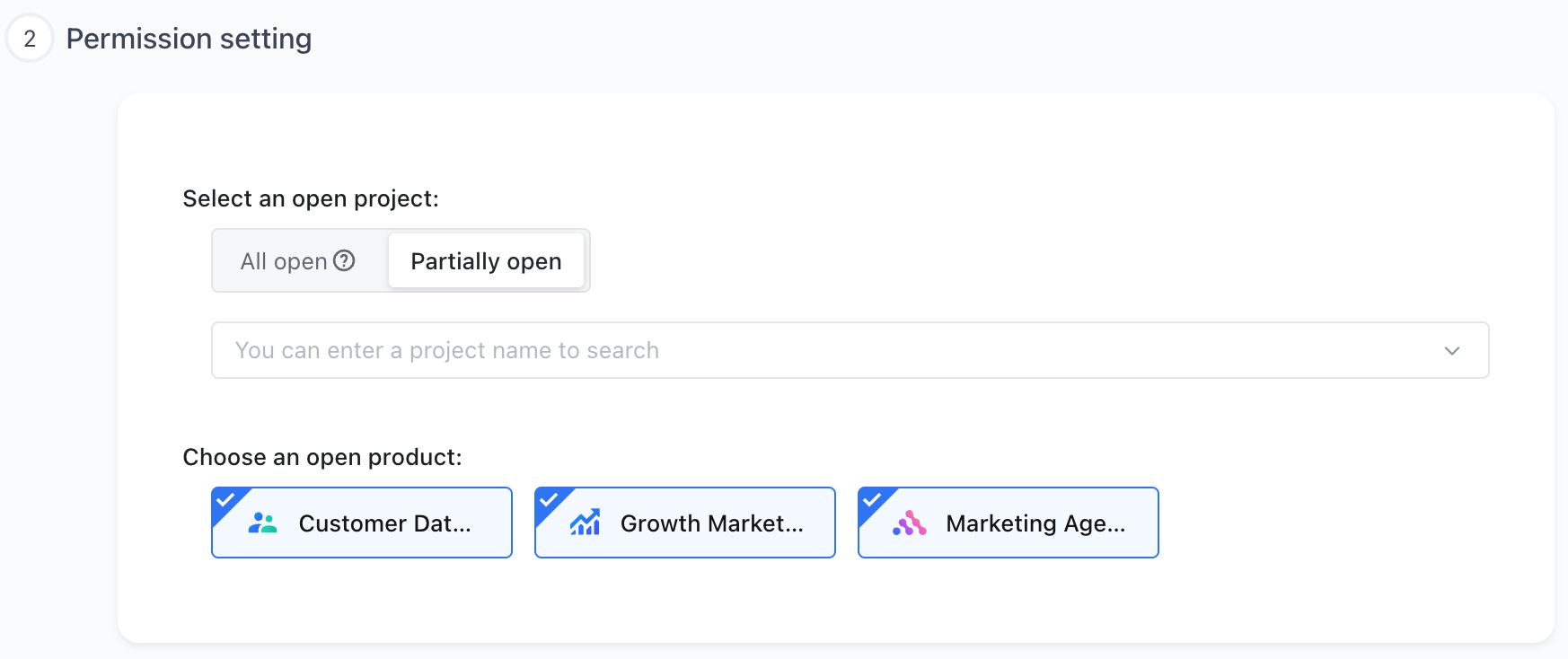1568x659 pixels.
Task: Click the Choose an open product label
Action: click(322, 457)
